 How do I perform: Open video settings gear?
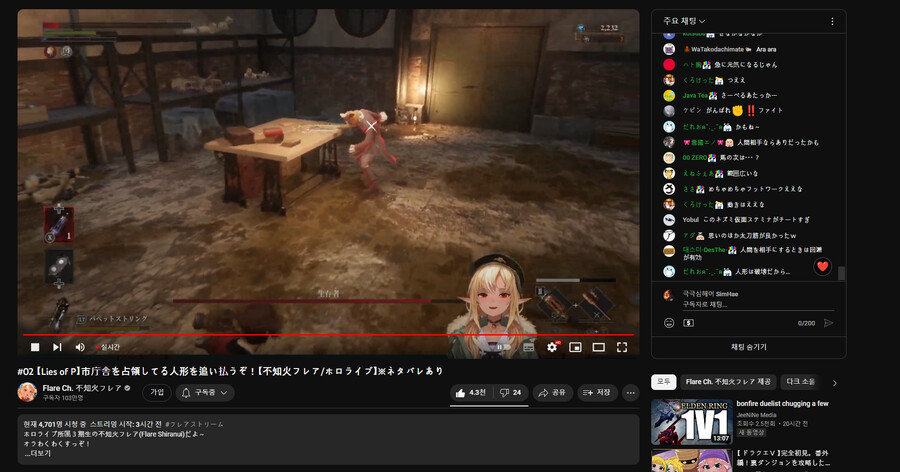(x=552, y=347)
